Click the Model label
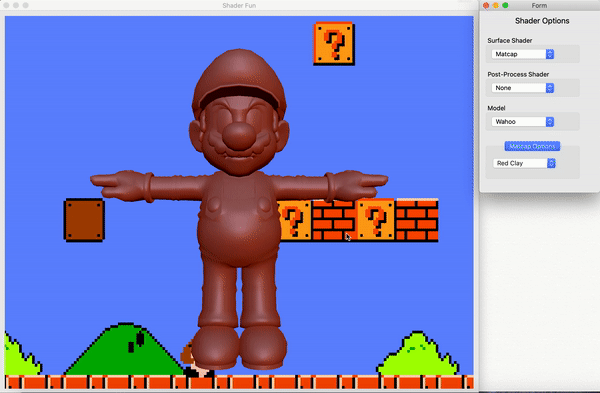The image size is (600, 393). point(496,108)
